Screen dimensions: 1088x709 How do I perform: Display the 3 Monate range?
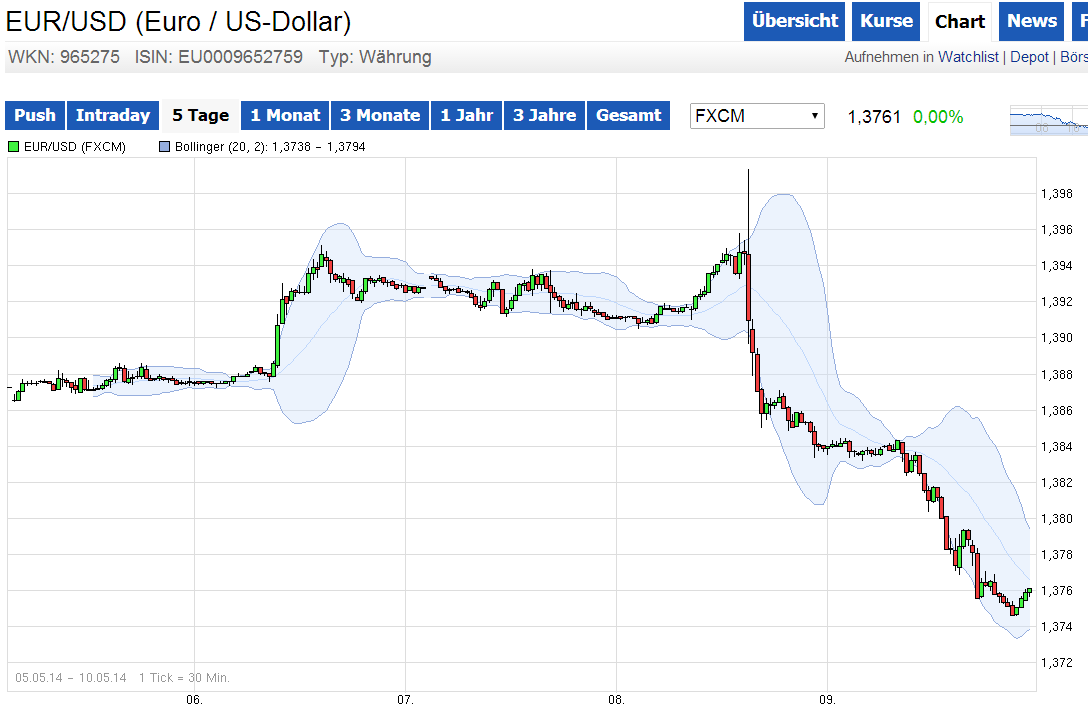[x=380, y=116]
